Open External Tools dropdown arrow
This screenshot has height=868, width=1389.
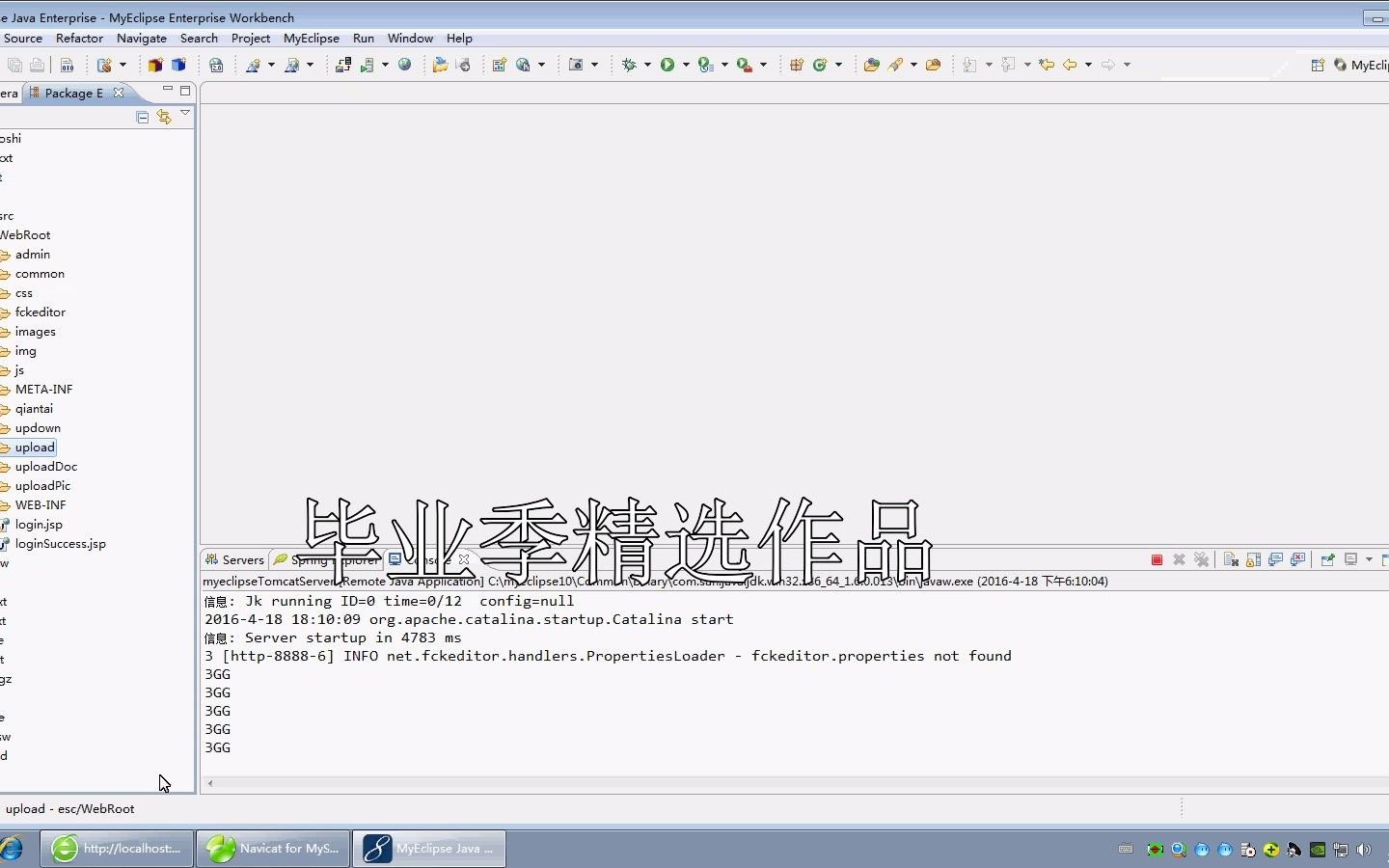tap(763, 65)
